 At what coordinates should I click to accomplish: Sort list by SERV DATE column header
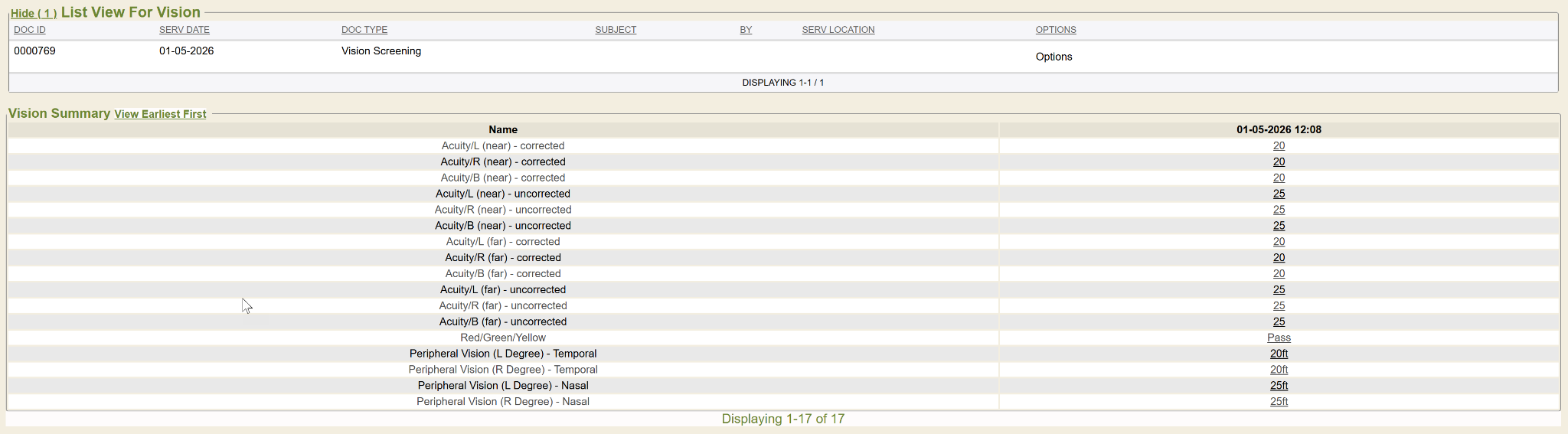pos(184,30)
